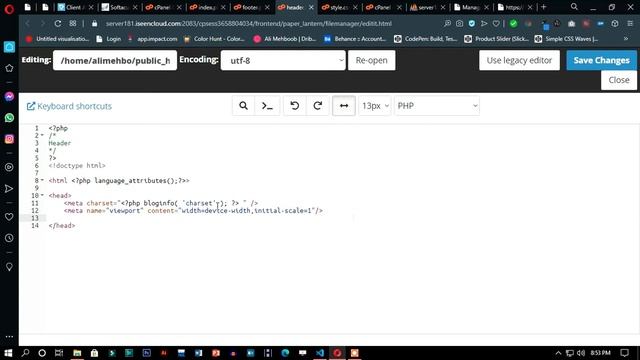Switch to the server browser tab
The image size is (640, 360).
coord(427,7)
